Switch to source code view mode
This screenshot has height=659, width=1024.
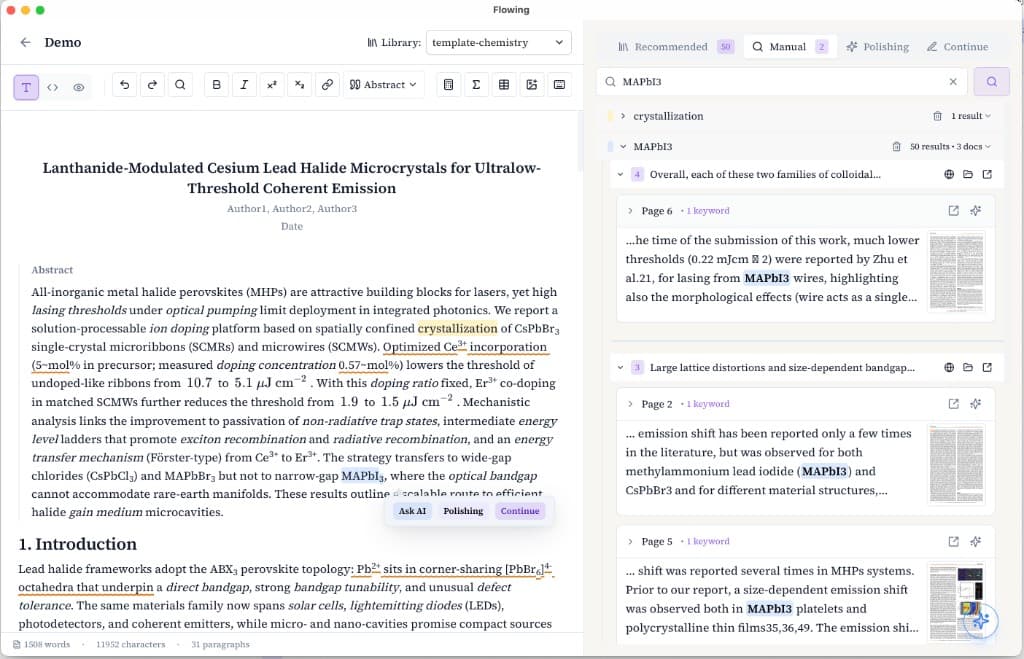[53, 87]
